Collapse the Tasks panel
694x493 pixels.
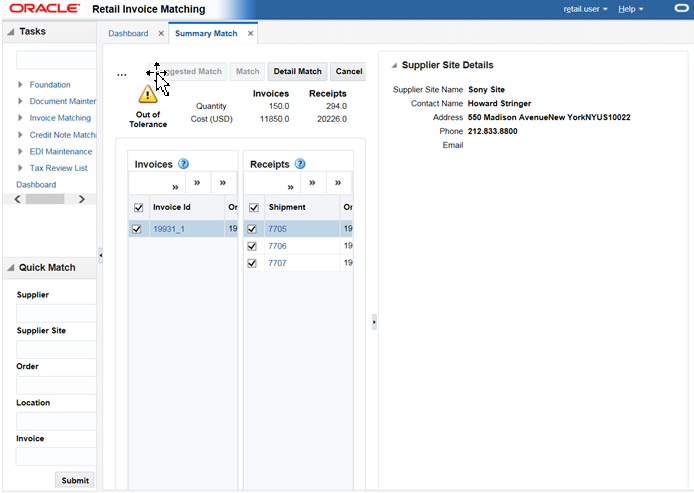tap(11, 31)
